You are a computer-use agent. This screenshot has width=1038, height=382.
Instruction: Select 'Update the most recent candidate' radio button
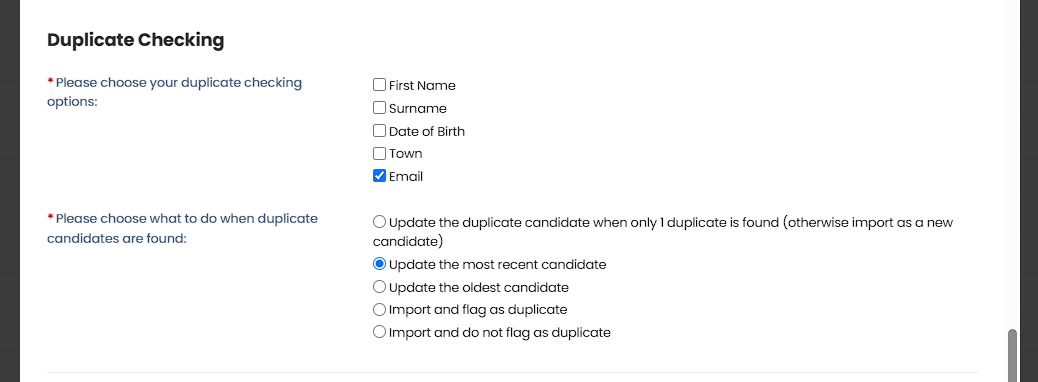[x=379, y=264]
